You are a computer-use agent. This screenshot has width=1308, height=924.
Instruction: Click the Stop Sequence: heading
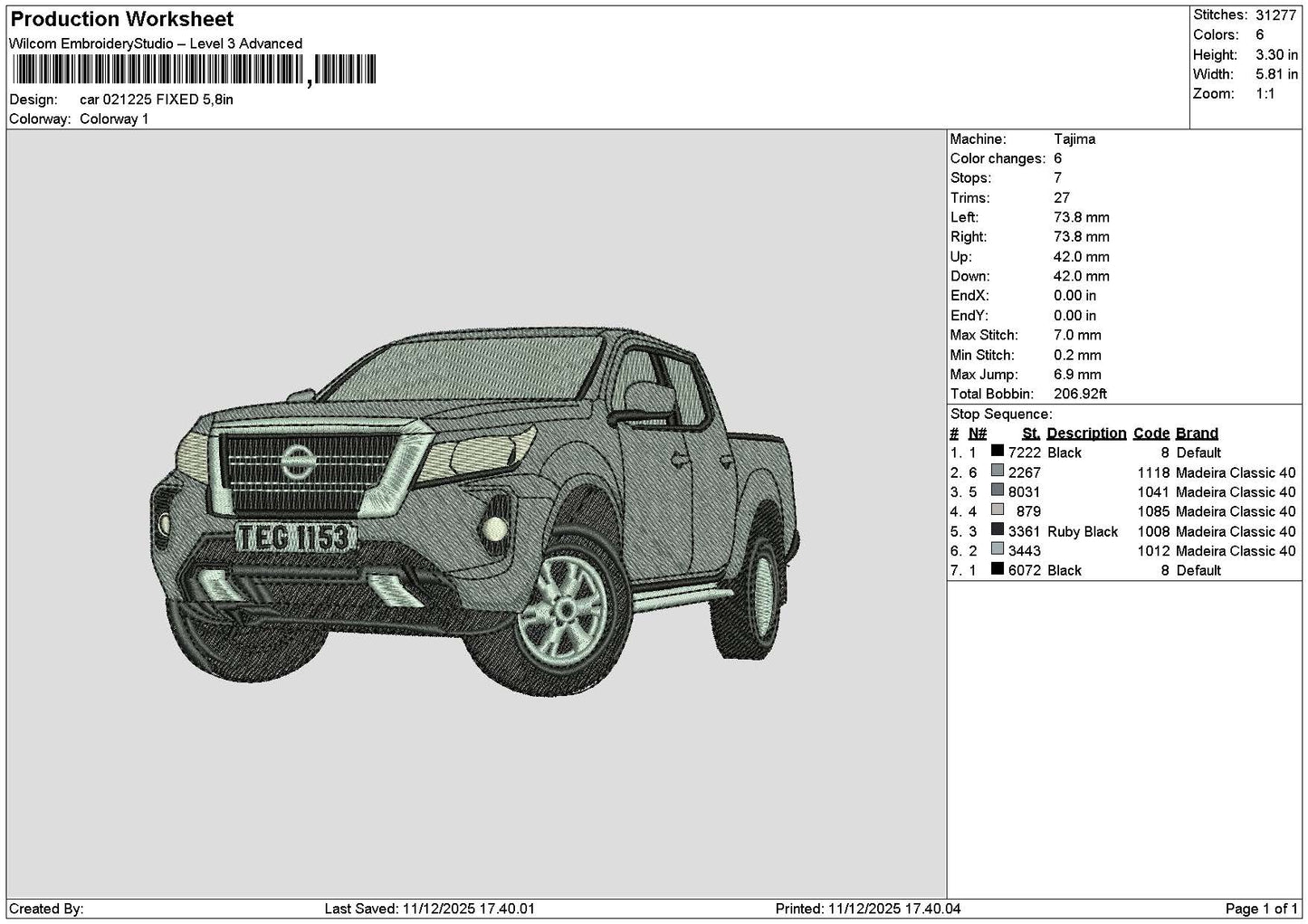(1001, 414)
